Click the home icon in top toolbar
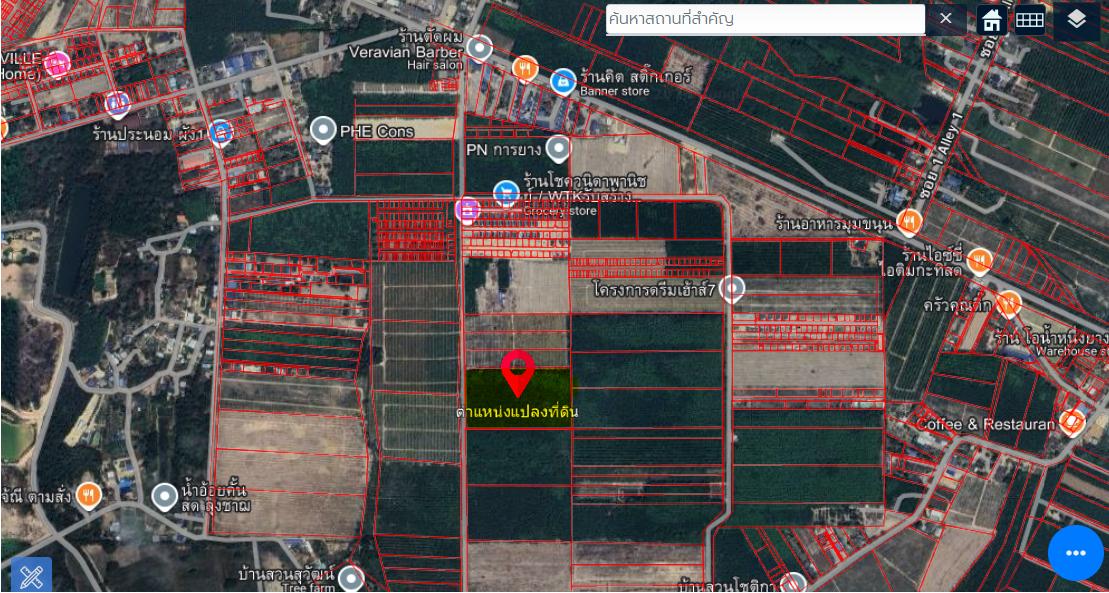Screen dimensions: 1109x593 [991, 20]
